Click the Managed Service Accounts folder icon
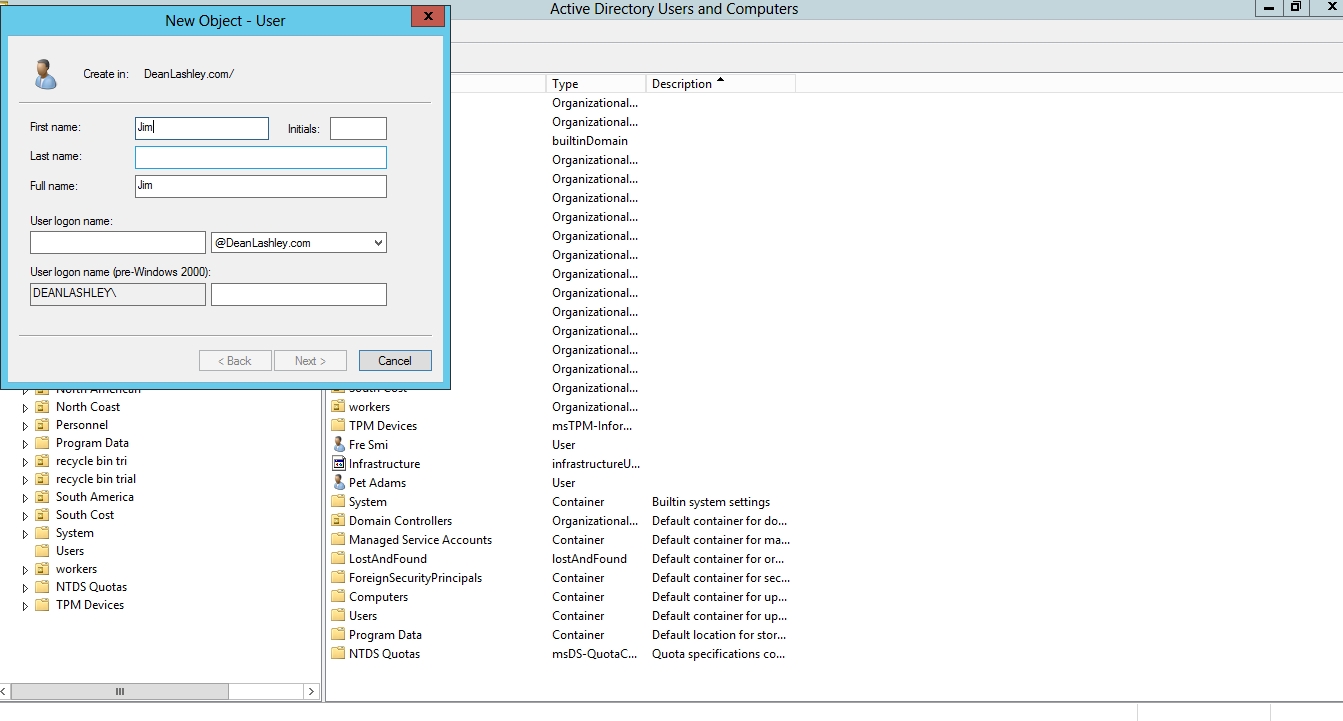Viewport: 1343px width, 721px height. (x=338, y=540)
